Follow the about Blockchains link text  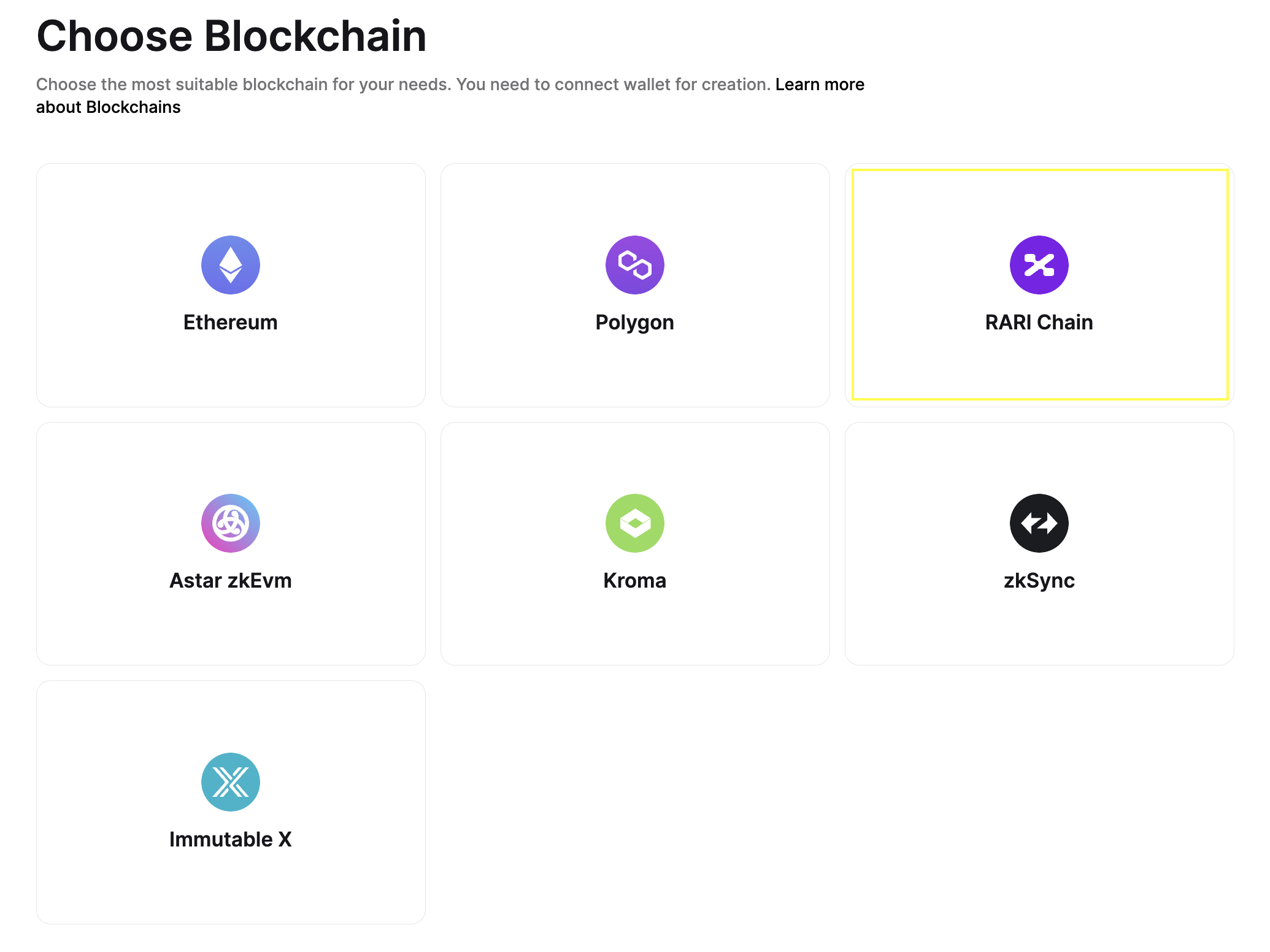109,107
